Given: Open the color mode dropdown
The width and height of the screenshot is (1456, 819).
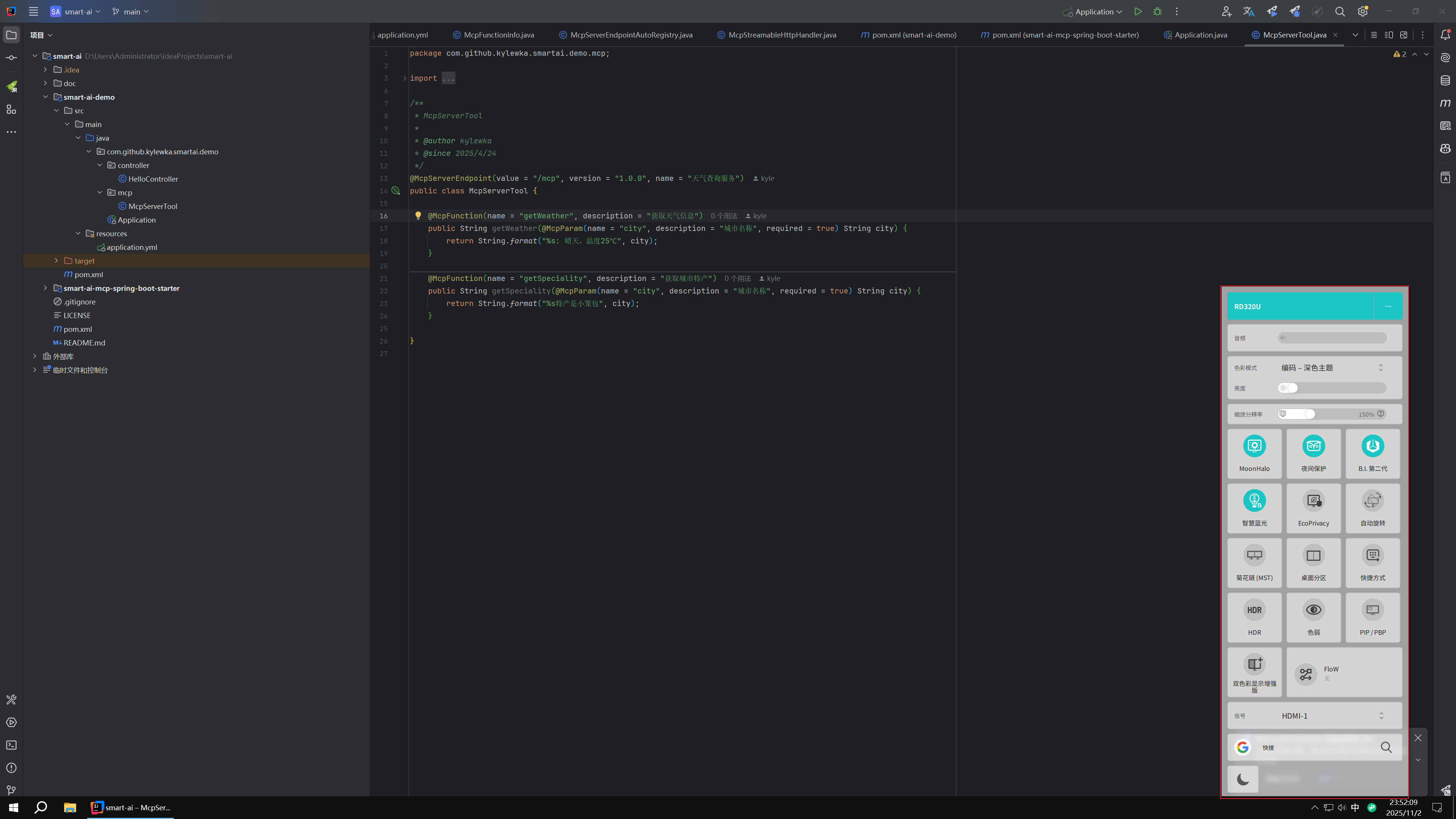Looking at the screenshot, I should (1331, 367).
